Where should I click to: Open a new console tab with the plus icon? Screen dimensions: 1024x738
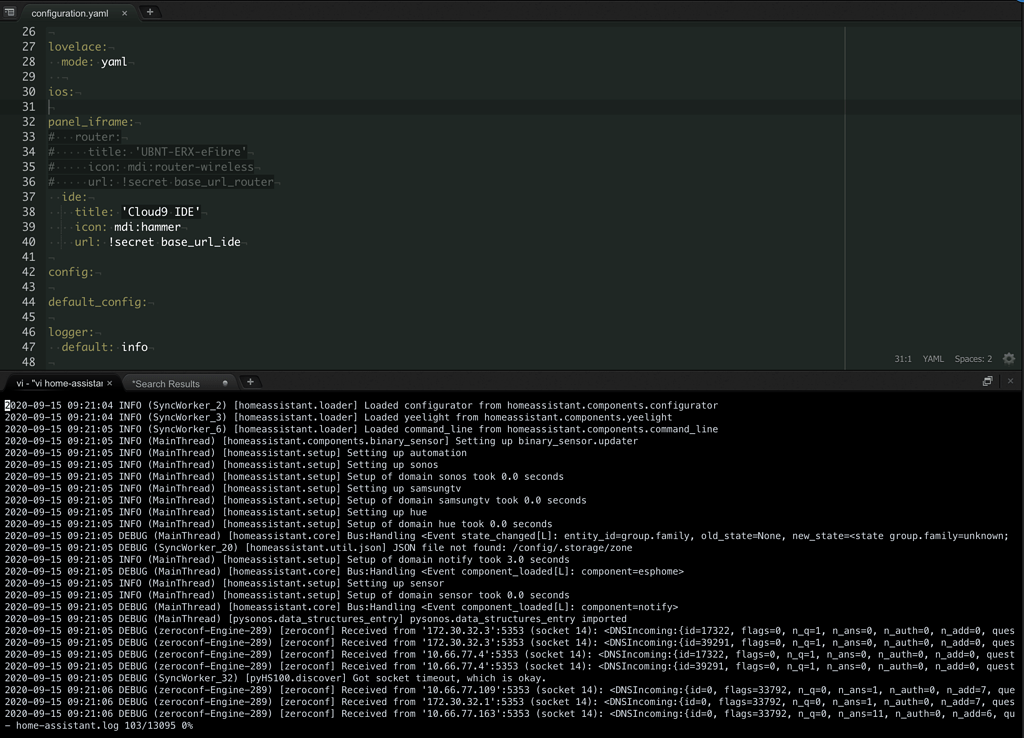[251, 380]
